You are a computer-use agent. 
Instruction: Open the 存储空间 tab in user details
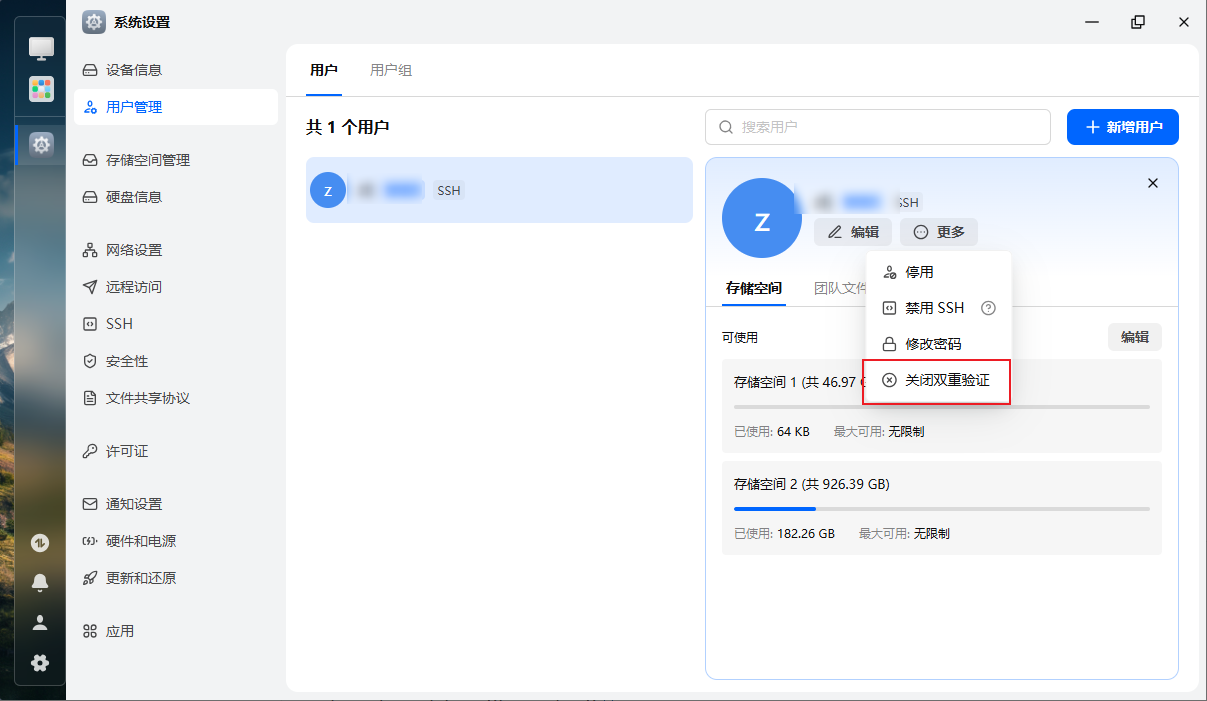point(754,288)
